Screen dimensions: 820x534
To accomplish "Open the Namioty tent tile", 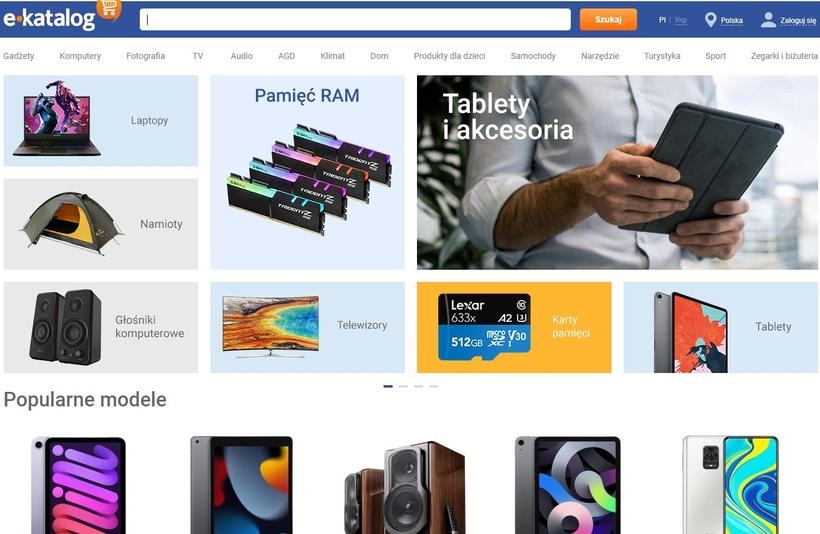I will click(101, 224).
